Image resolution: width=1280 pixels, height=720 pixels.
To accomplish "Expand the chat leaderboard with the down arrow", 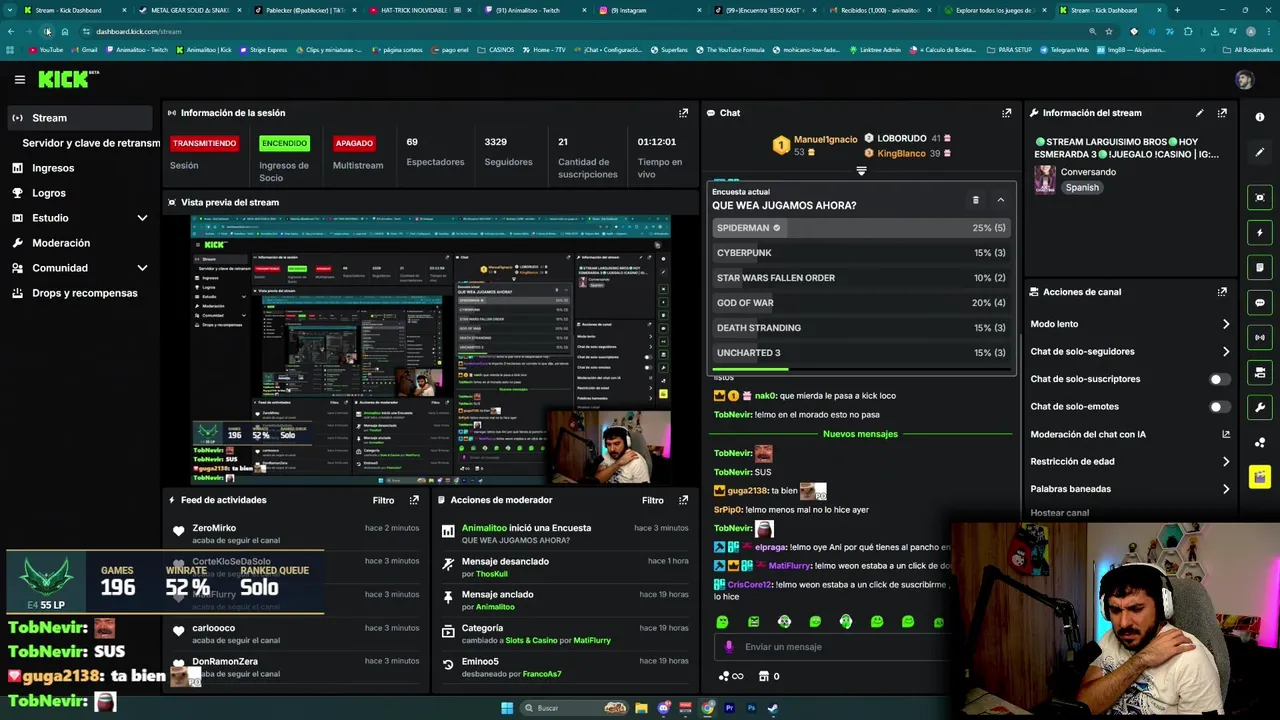I will tap(861, 171).
